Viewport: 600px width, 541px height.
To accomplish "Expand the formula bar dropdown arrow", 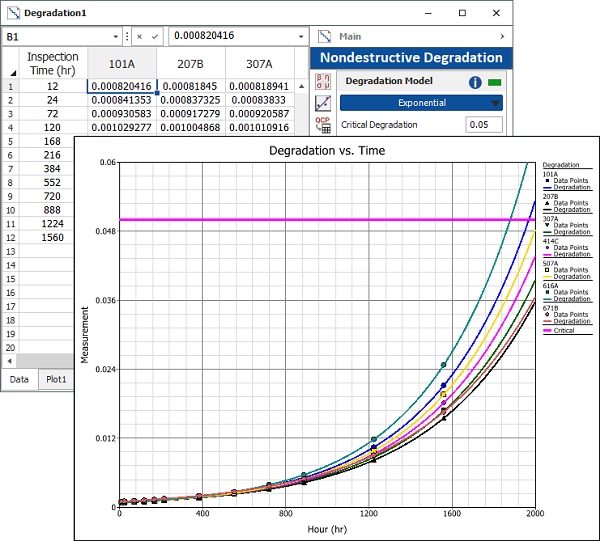I will [x=301, y=36].
